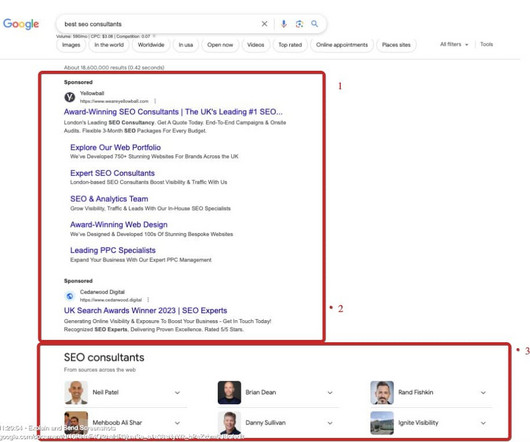Expand the Neil Patel entry chevron
The height and width of the screenshot is (442, 530).
coord(177,393)
